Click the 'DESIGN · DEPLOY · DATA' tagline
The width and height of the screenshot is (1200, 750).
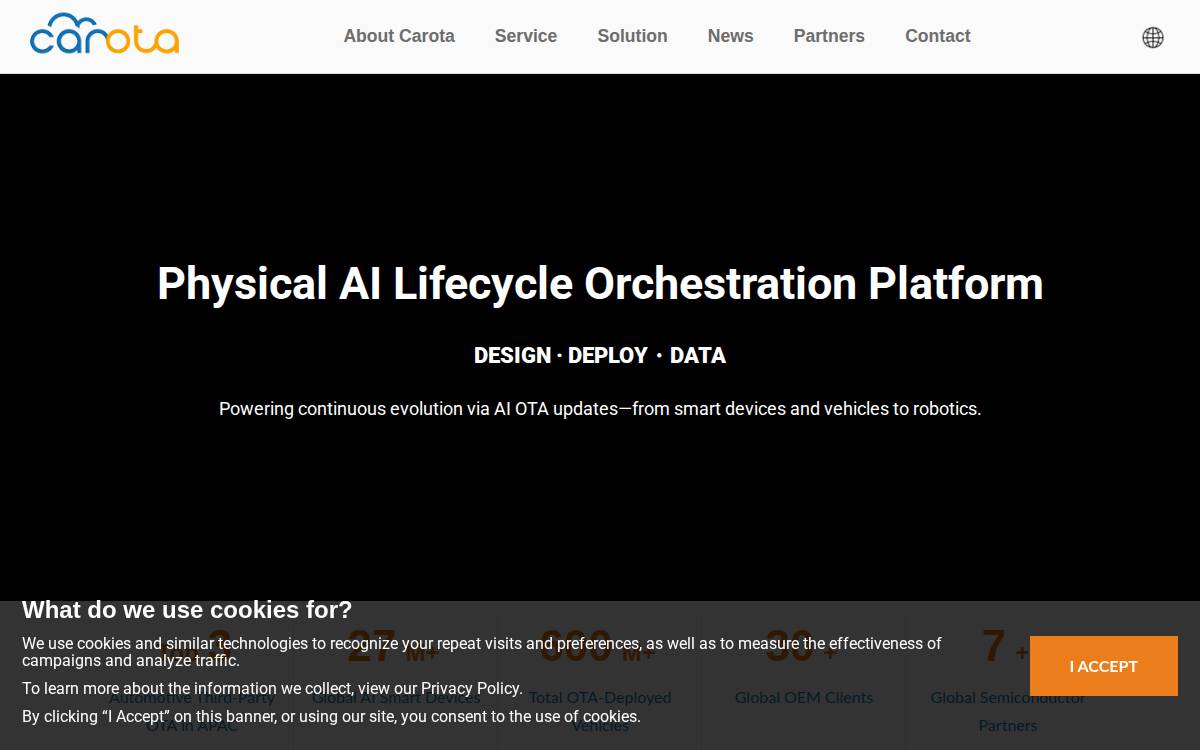click(x=600, y=356)
